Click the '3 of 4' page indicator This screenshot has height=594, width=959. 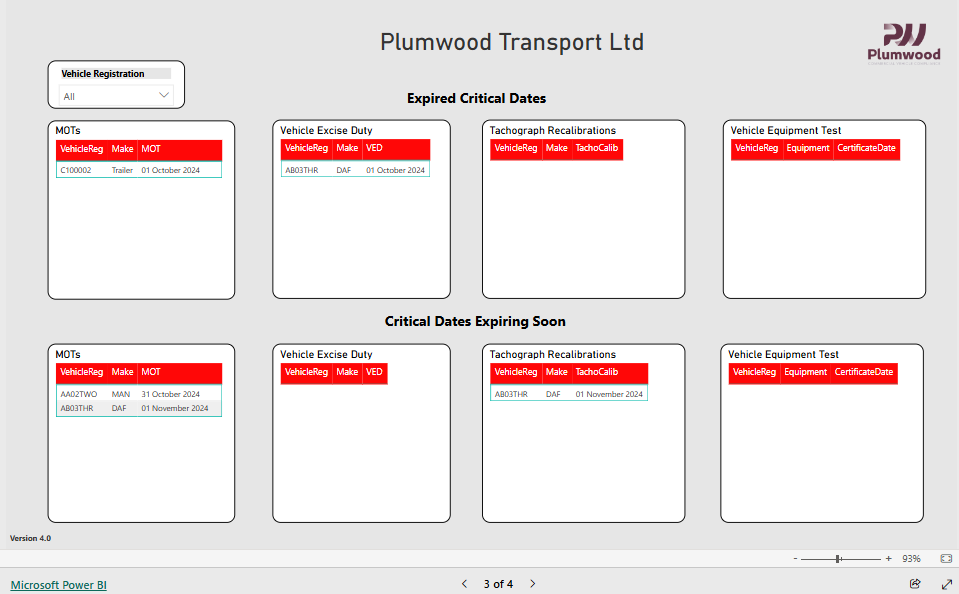(498, 584)
